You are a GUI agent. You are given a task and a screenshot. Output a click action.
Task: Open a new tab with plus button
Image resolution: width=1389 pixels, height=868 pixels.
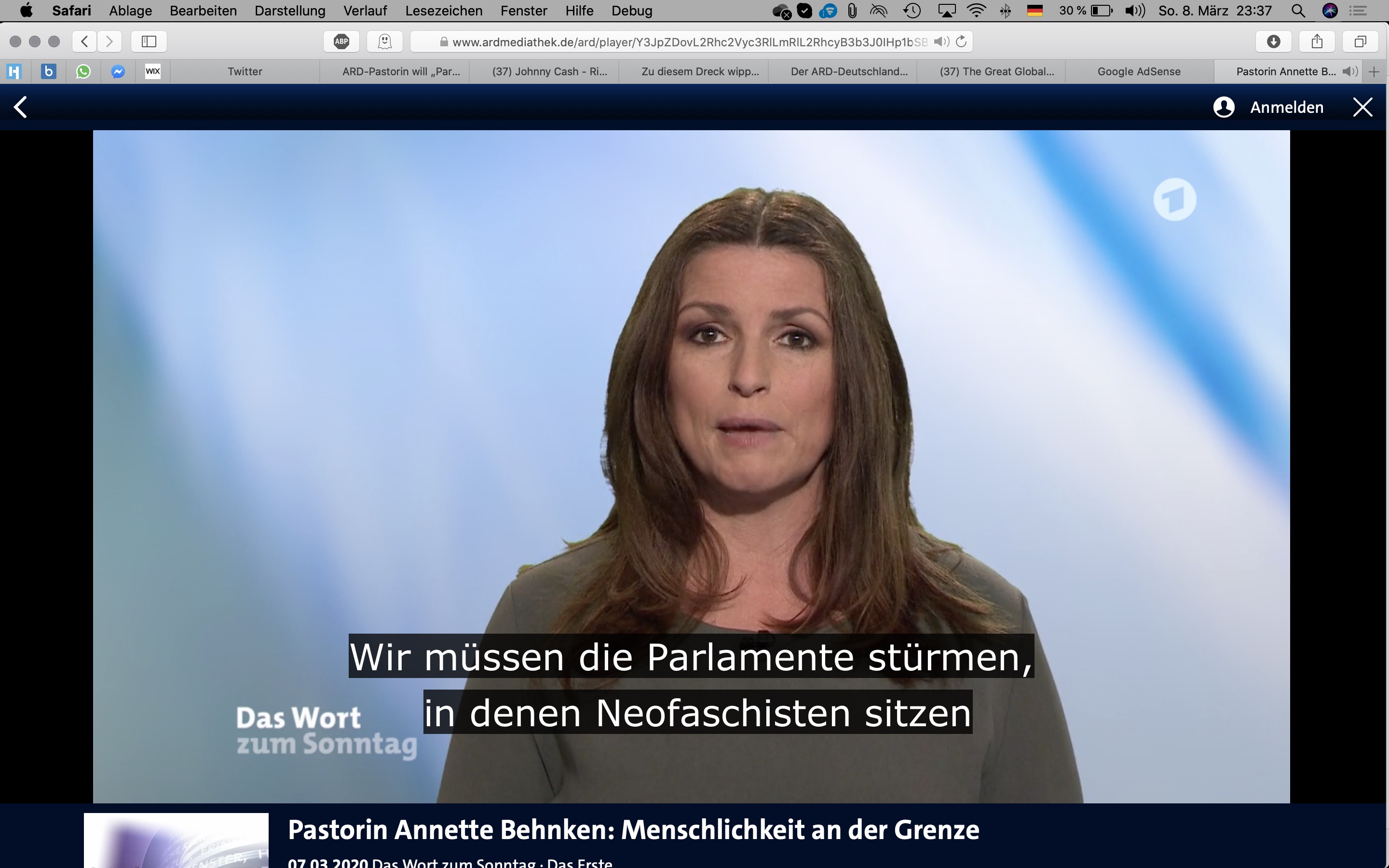1374,72
